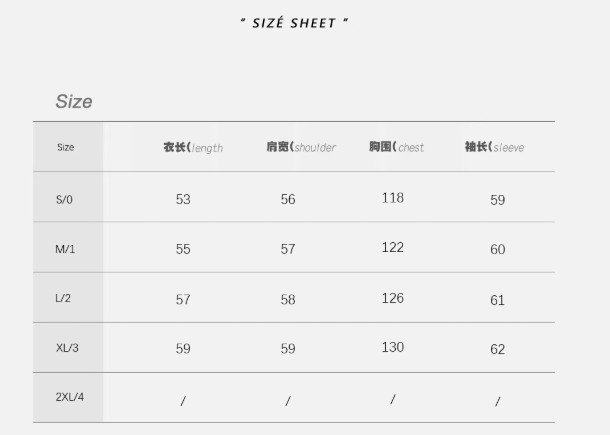Click chest value 126 in L/2 row
This screenshot has width=610, height=435.
coord(393,298)
